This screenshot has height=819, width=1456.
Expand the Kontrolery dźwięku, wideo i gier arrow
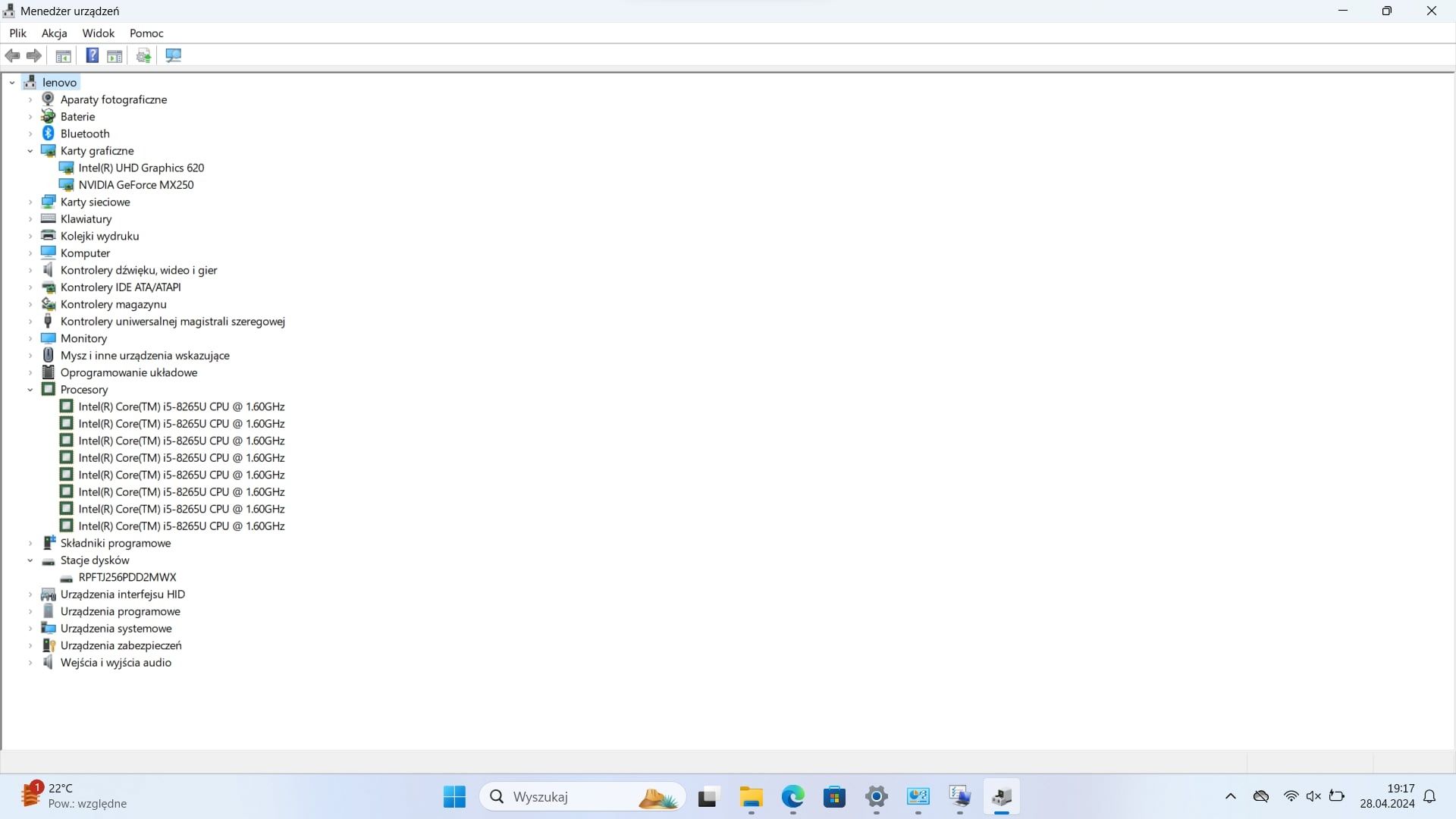point(30,270)
